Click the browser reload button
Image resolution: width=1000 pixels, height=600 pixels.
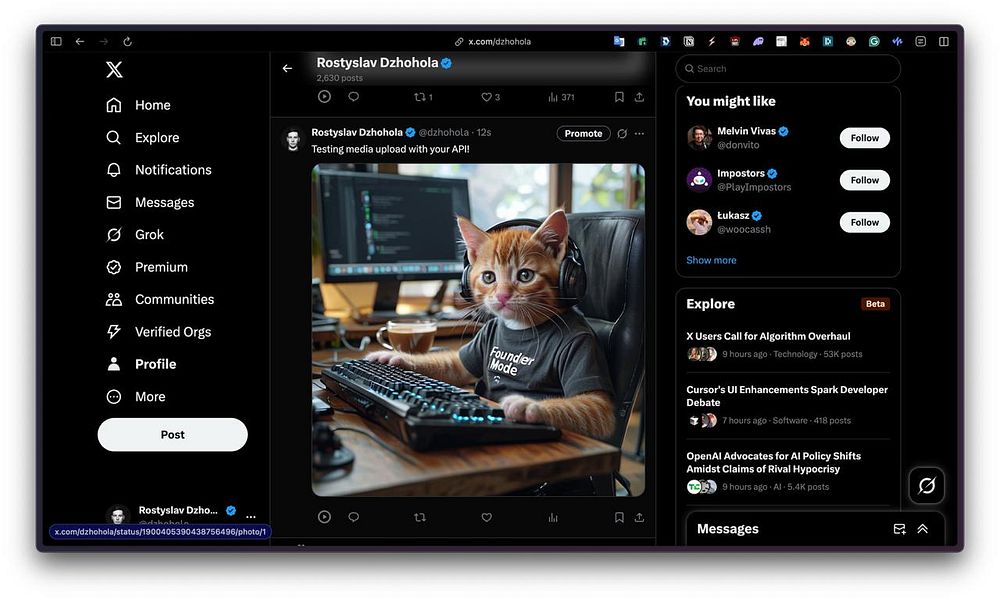[128, 41]
